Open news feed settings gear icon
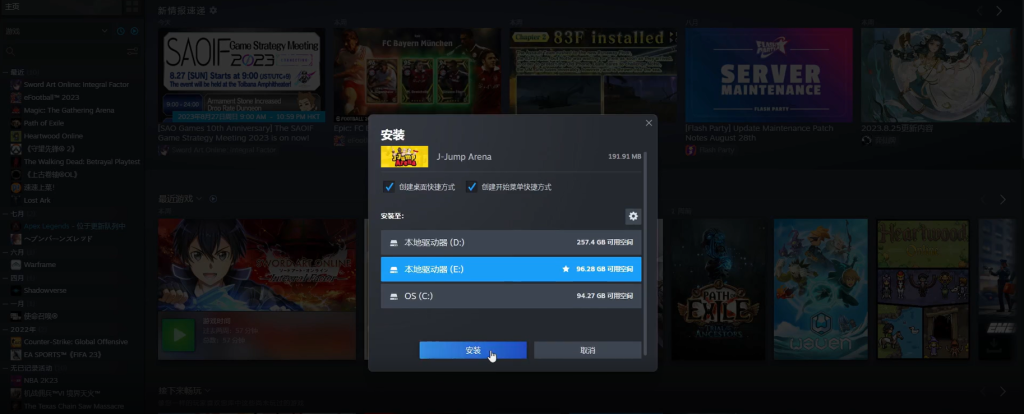Image resolution: width=1024 pixels, height=414 pixels. (x=213, y=11)
